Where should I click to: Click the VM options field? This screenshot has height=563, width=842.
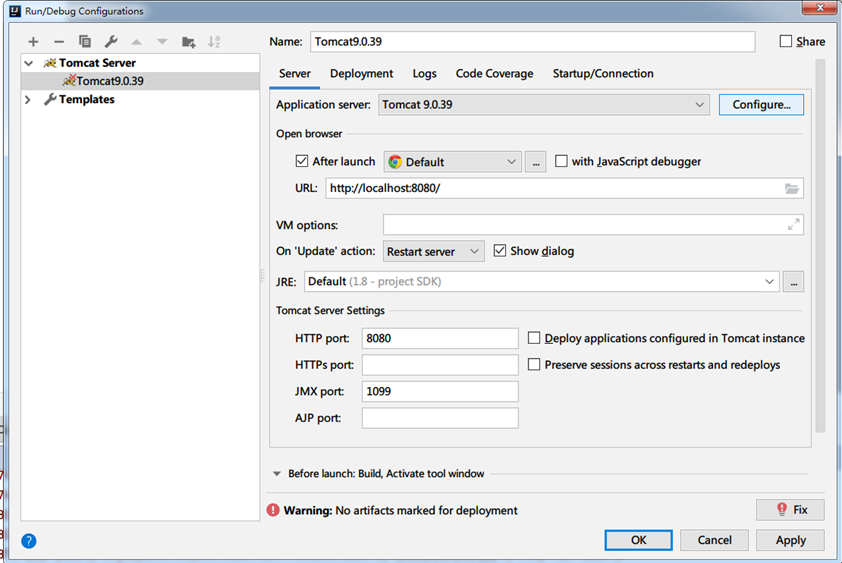coord(593,225)
